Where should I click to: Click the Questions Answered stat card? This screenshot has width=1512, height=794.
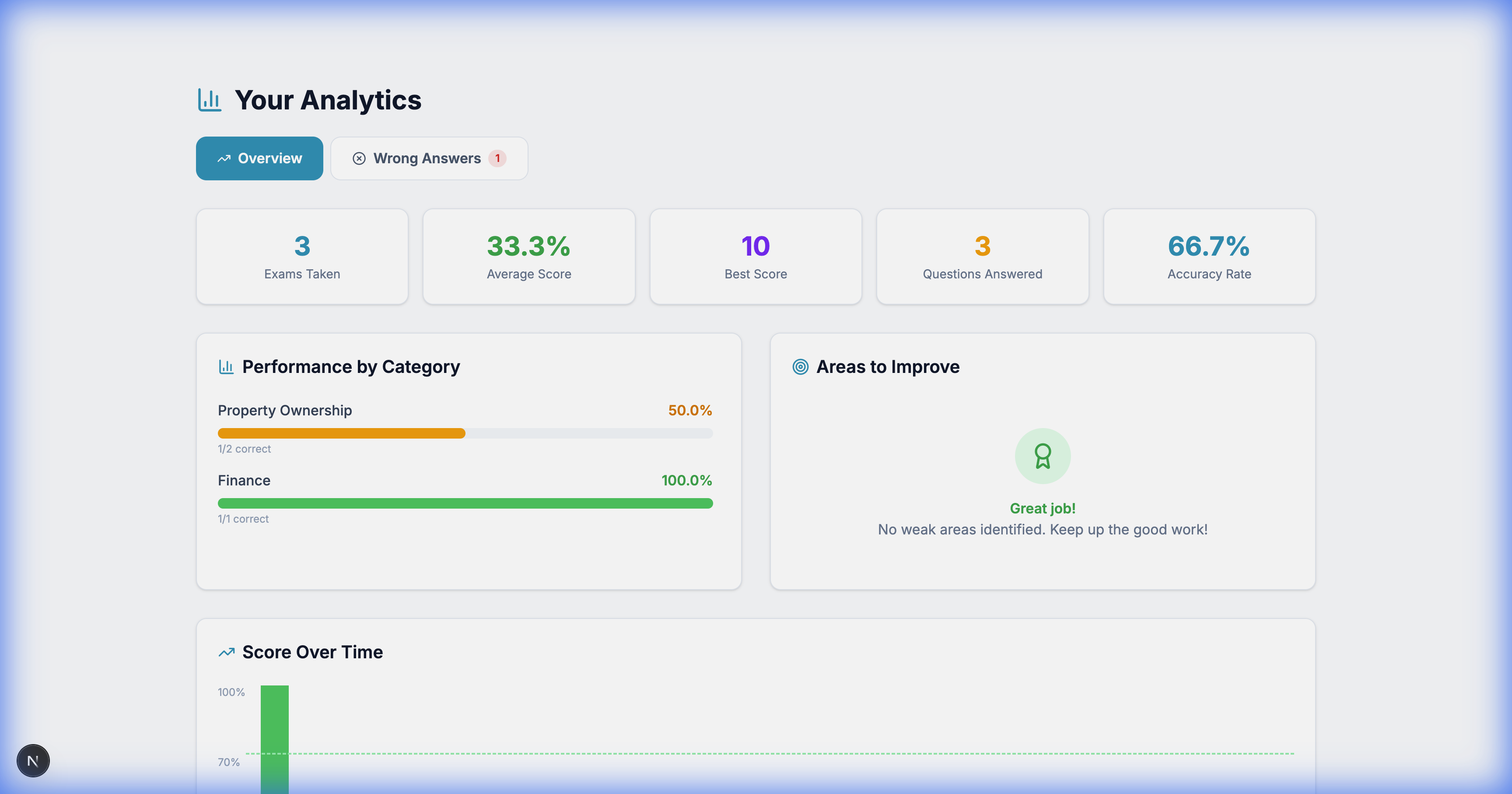pyautogui.click(x=982, y=256)
